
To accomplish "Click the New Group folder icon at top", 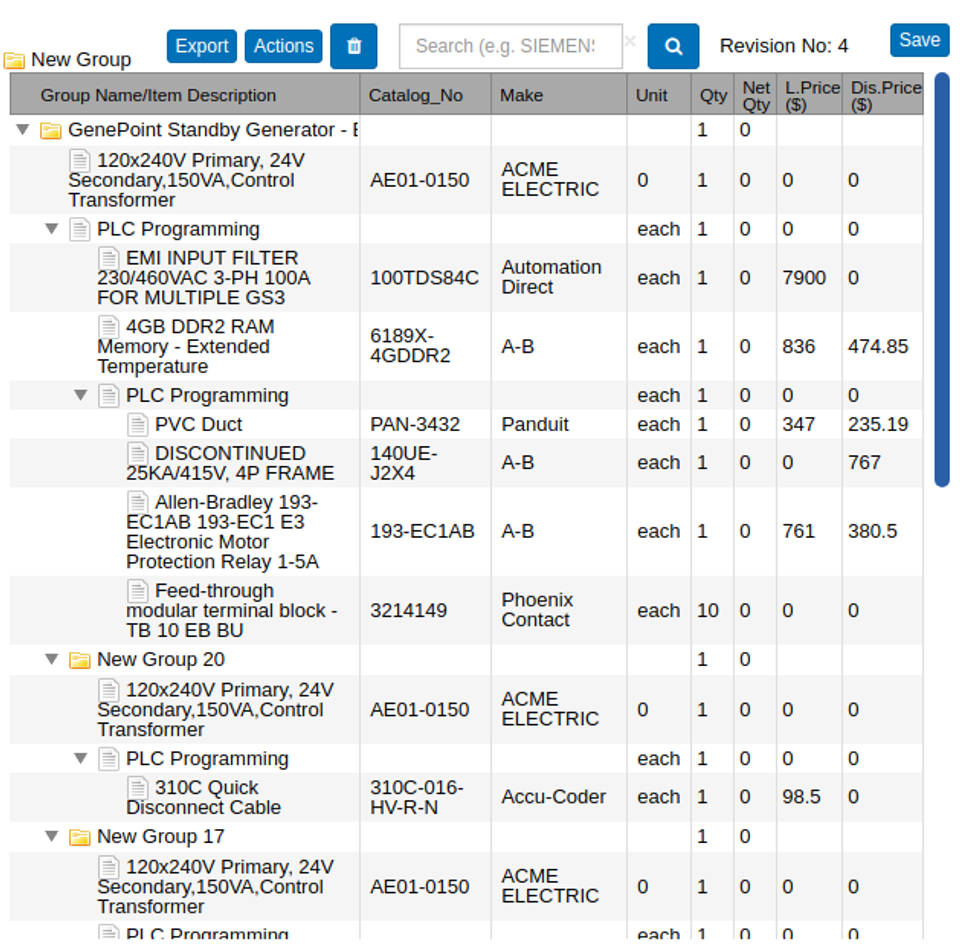I will [14, 60].
